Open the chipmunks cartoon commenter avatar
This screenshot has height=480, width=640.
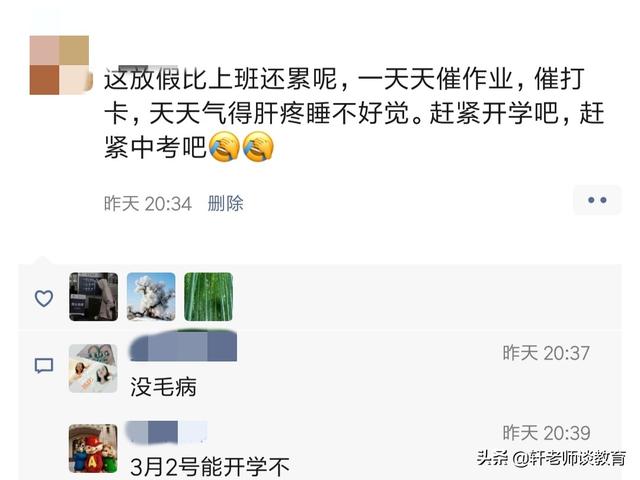tap(93, 449)
